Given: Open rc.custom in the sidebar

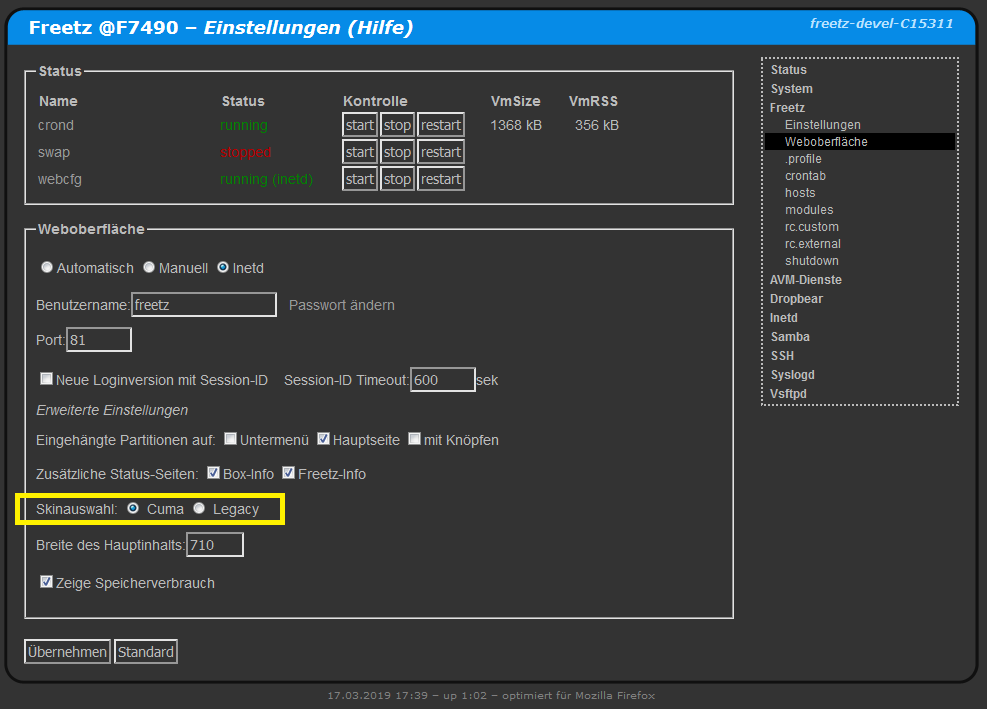Looking at the screenshot, I should [811, 227].
